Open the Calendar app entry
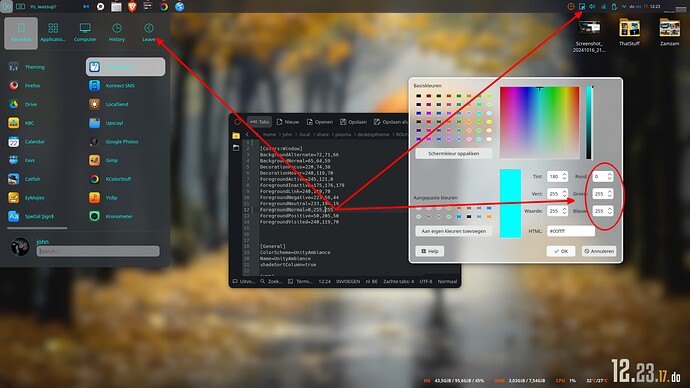Image resolution: width=690 pixels, height=388 pixels. tap(26, 142)
